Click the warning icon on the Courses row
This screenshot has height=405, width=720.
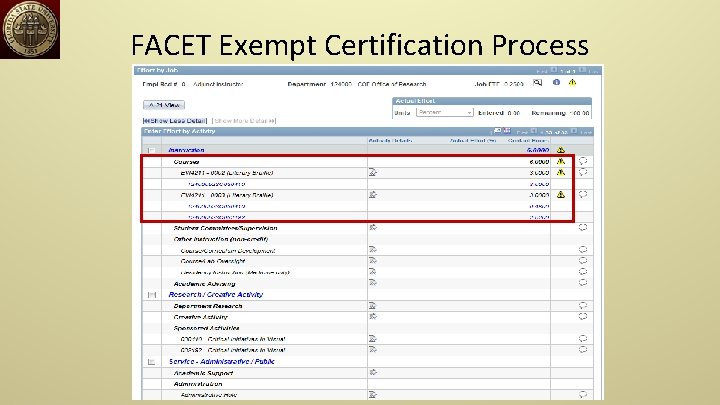point(561,162)
